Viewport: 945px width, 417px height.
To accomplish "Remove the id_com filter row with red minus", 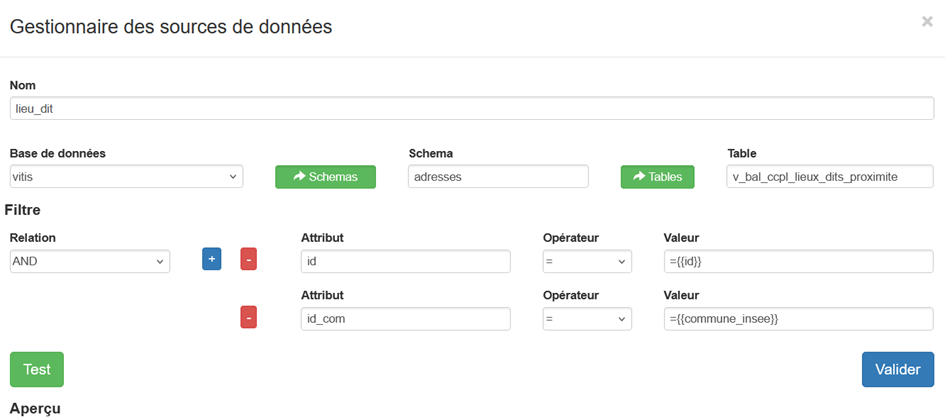I will [249, 317].
